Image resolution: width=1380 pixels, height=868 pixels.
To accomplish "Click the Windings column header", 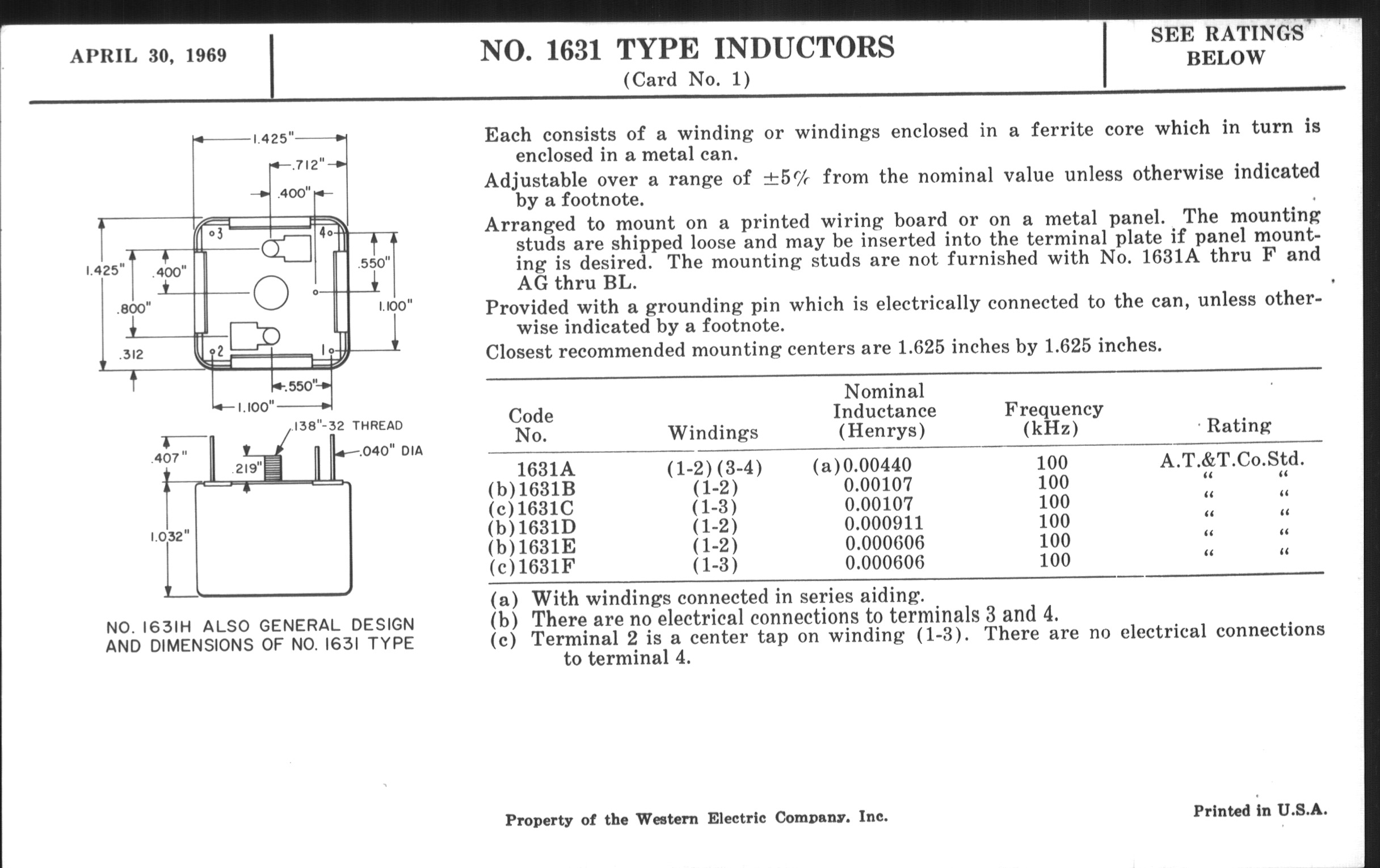I will pyautogui.click(x=713, y=432).
